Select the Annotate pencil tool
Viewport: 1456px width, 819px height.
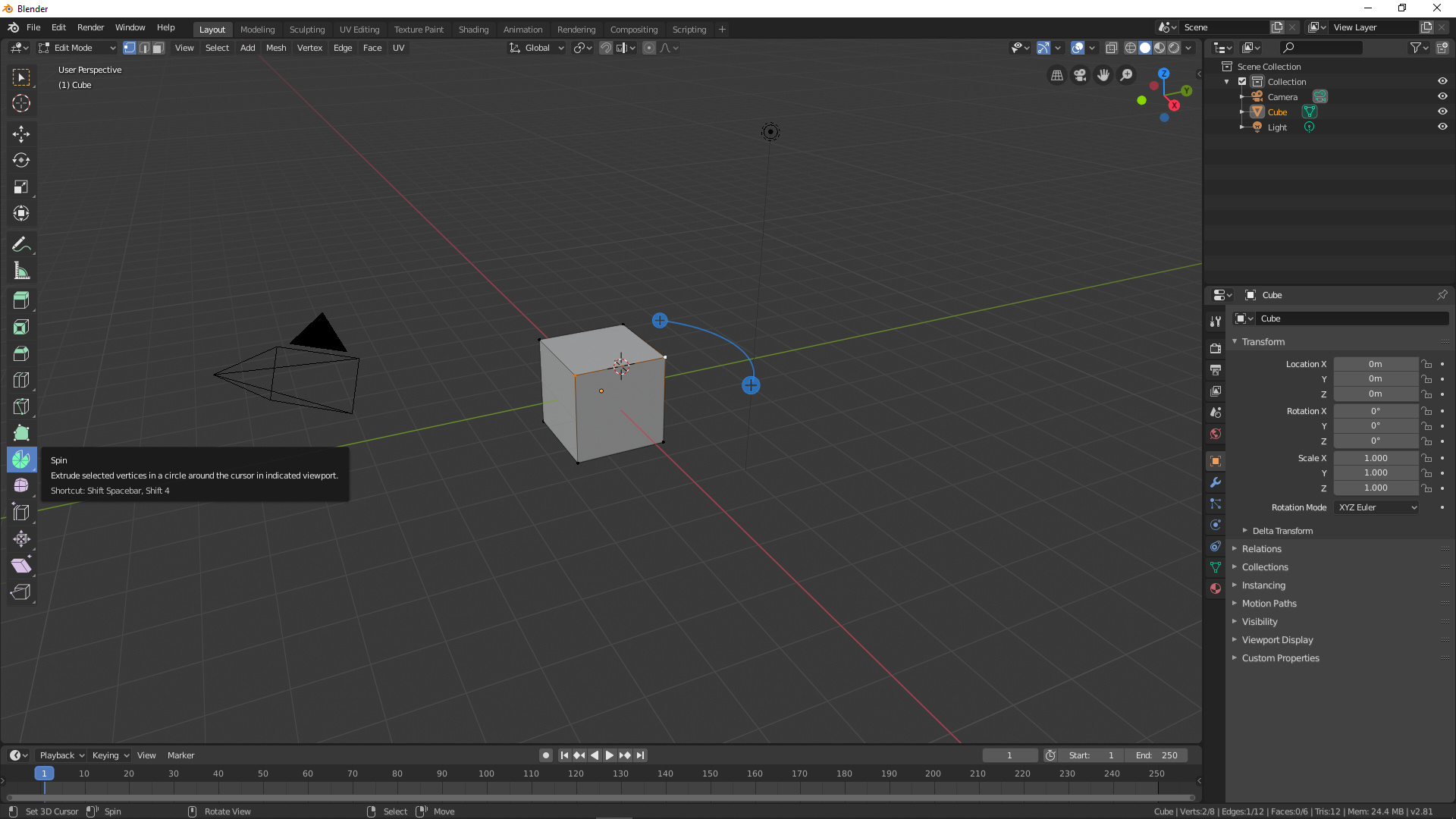[x=21, y=245]
